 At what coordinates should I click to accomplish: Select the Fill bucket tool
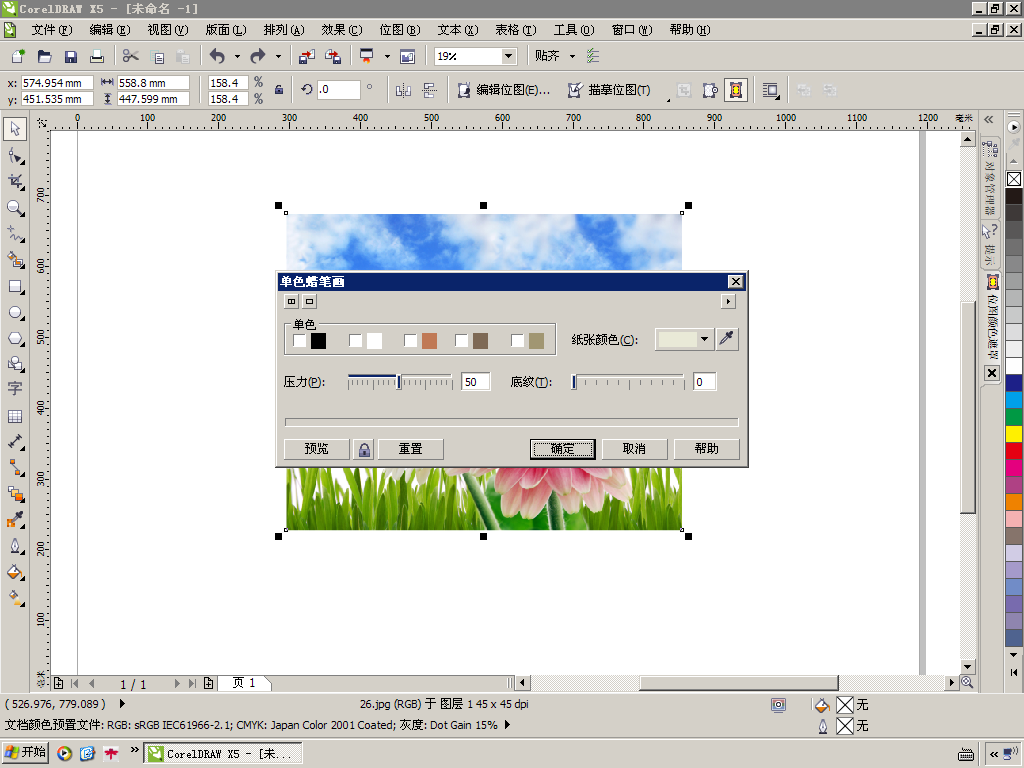15,572
